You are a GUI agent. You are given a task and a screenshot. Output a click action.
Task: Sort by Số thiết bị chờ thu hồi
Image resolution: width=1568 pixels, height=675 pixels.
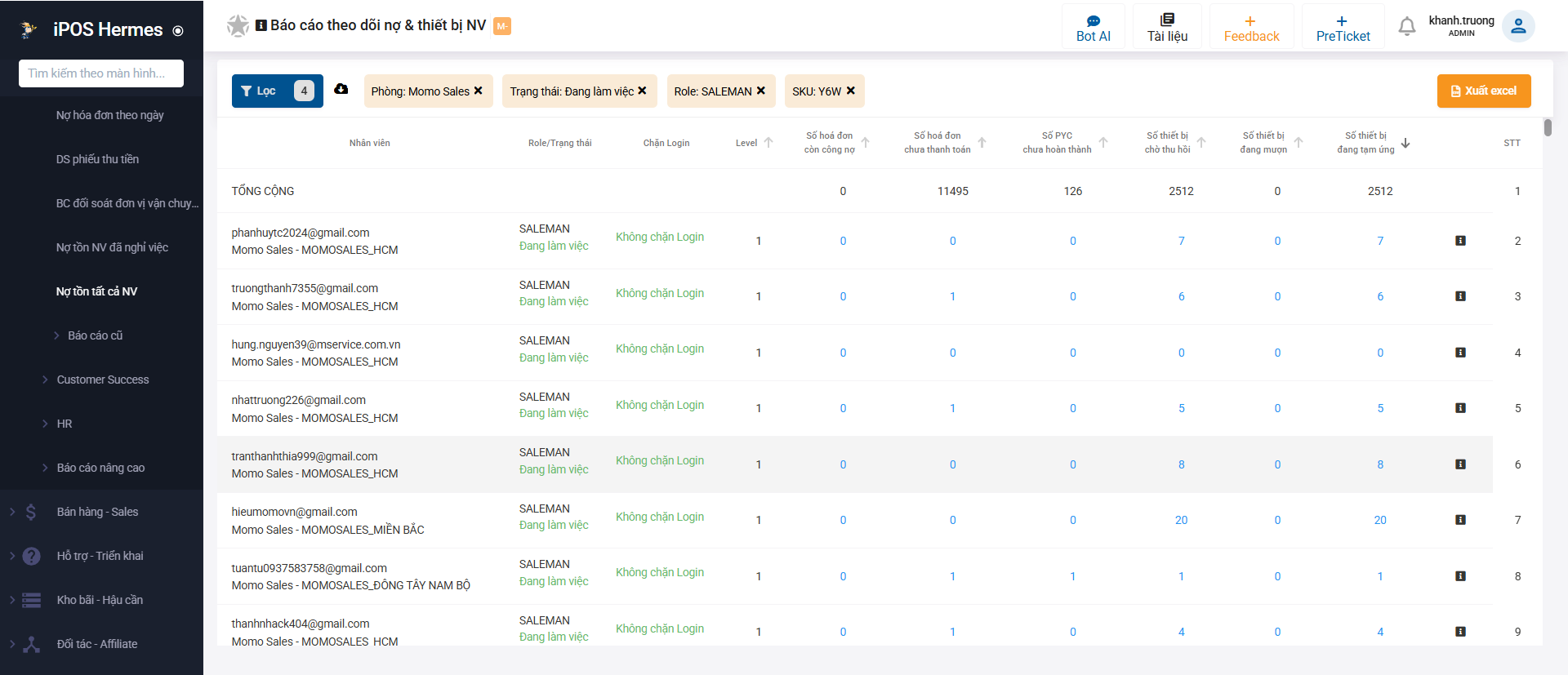pyautogui.click(x=1201, y=143)
